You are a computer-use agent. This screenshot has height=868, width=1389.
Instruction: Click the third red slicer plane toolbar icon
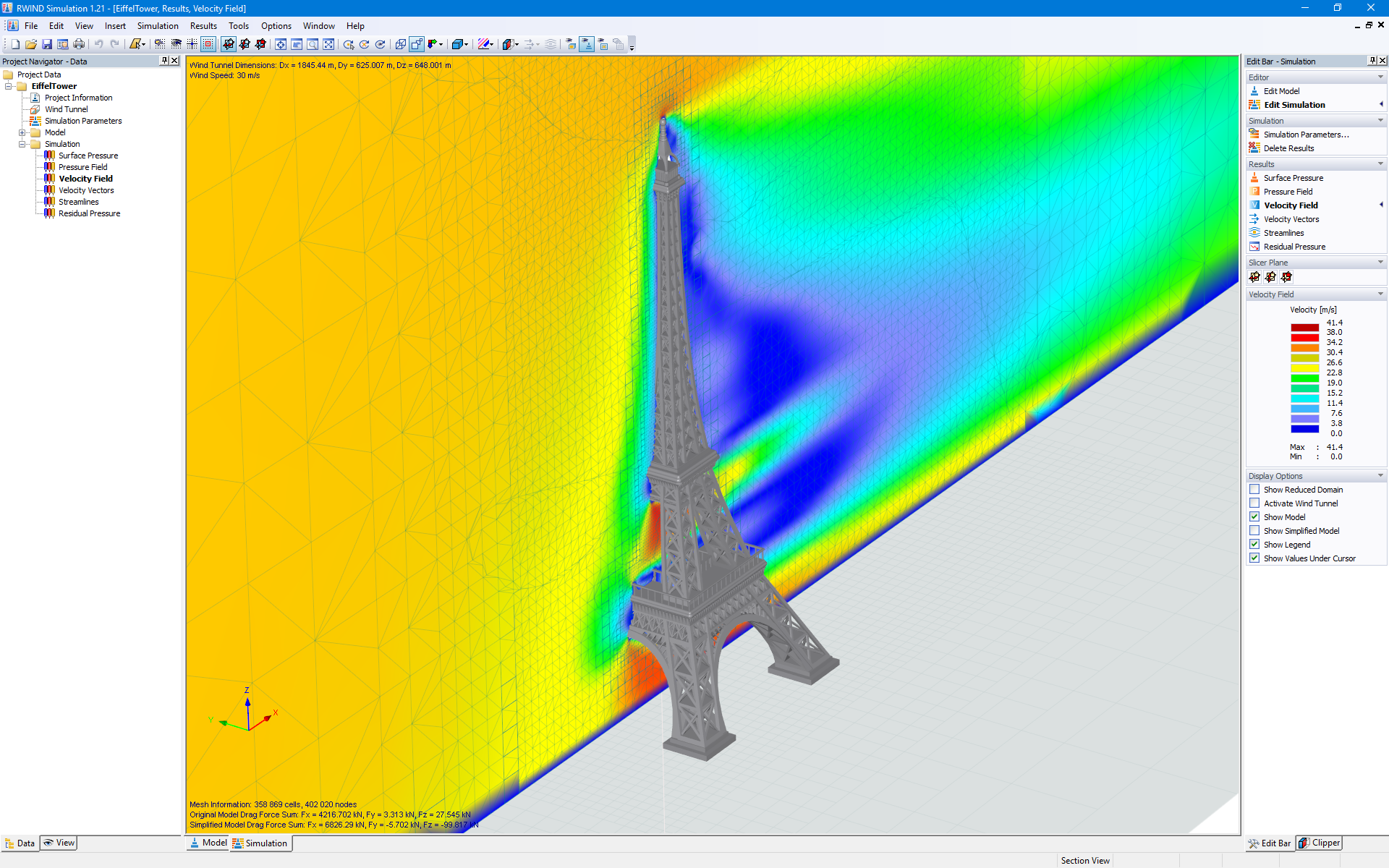[260, 44]
